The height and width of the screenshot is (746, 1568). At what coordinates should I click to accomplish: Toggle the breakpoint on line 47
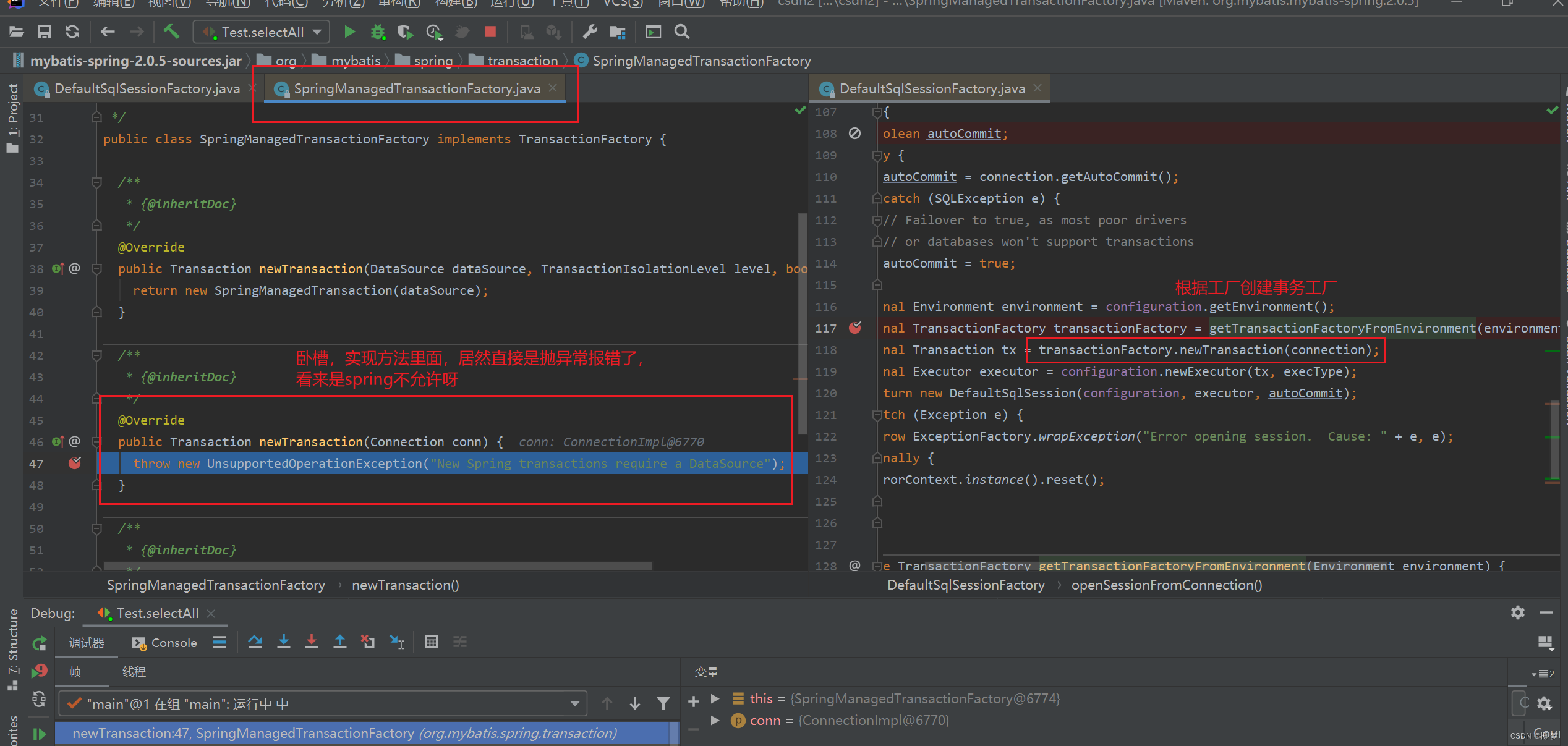(75, 463)
